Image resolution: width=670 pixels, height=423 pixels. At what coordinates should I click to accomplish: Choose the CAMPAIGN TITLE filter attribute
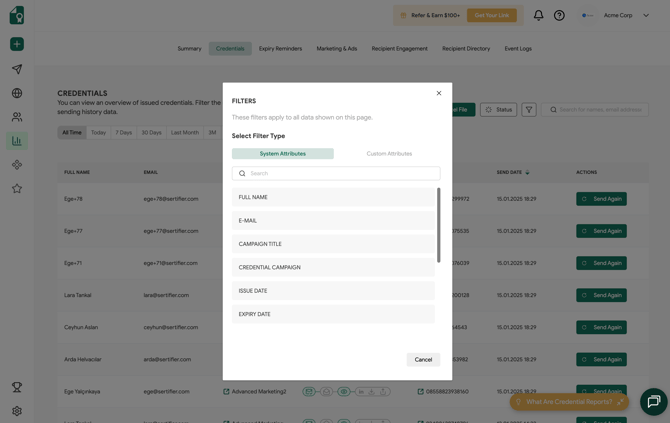[333, 244]
